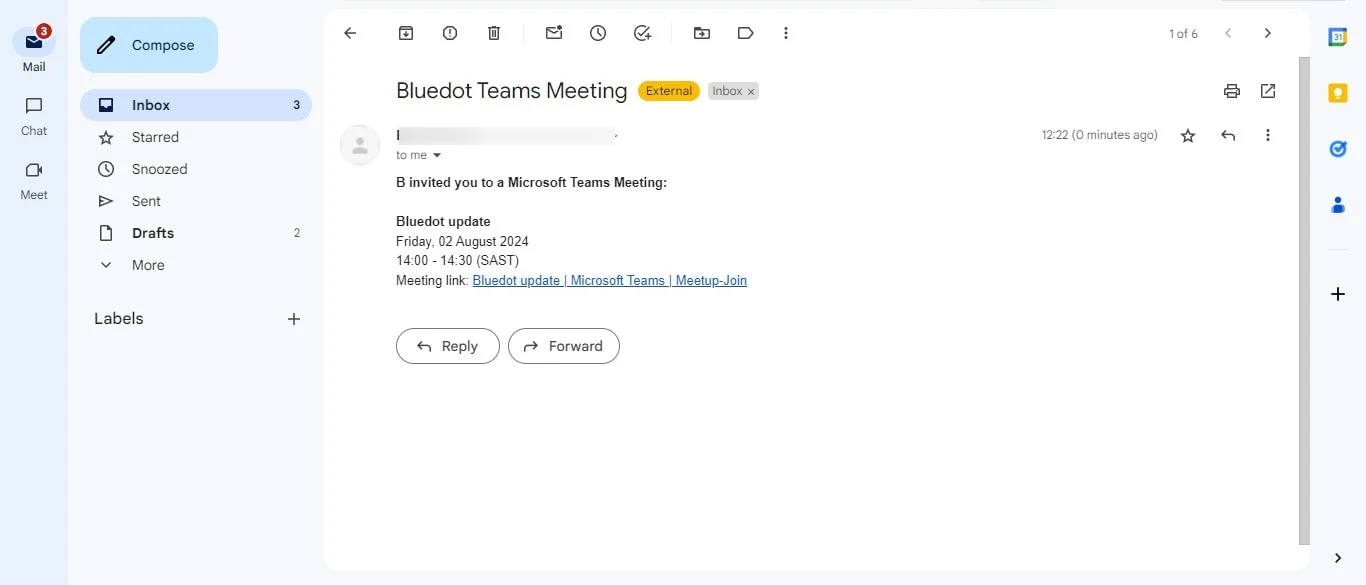This screenshot has height=585, width=1366.
Task: Go to the newer email arrow
Action: click(x=1228, y=33)
